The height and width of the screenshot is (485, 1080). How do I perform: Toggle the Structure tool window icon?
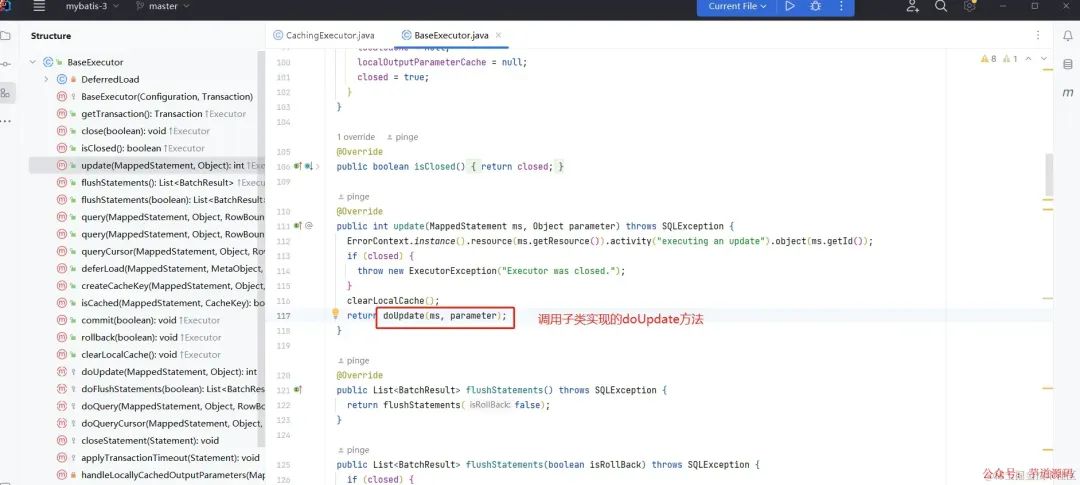[x=6, y=92]
